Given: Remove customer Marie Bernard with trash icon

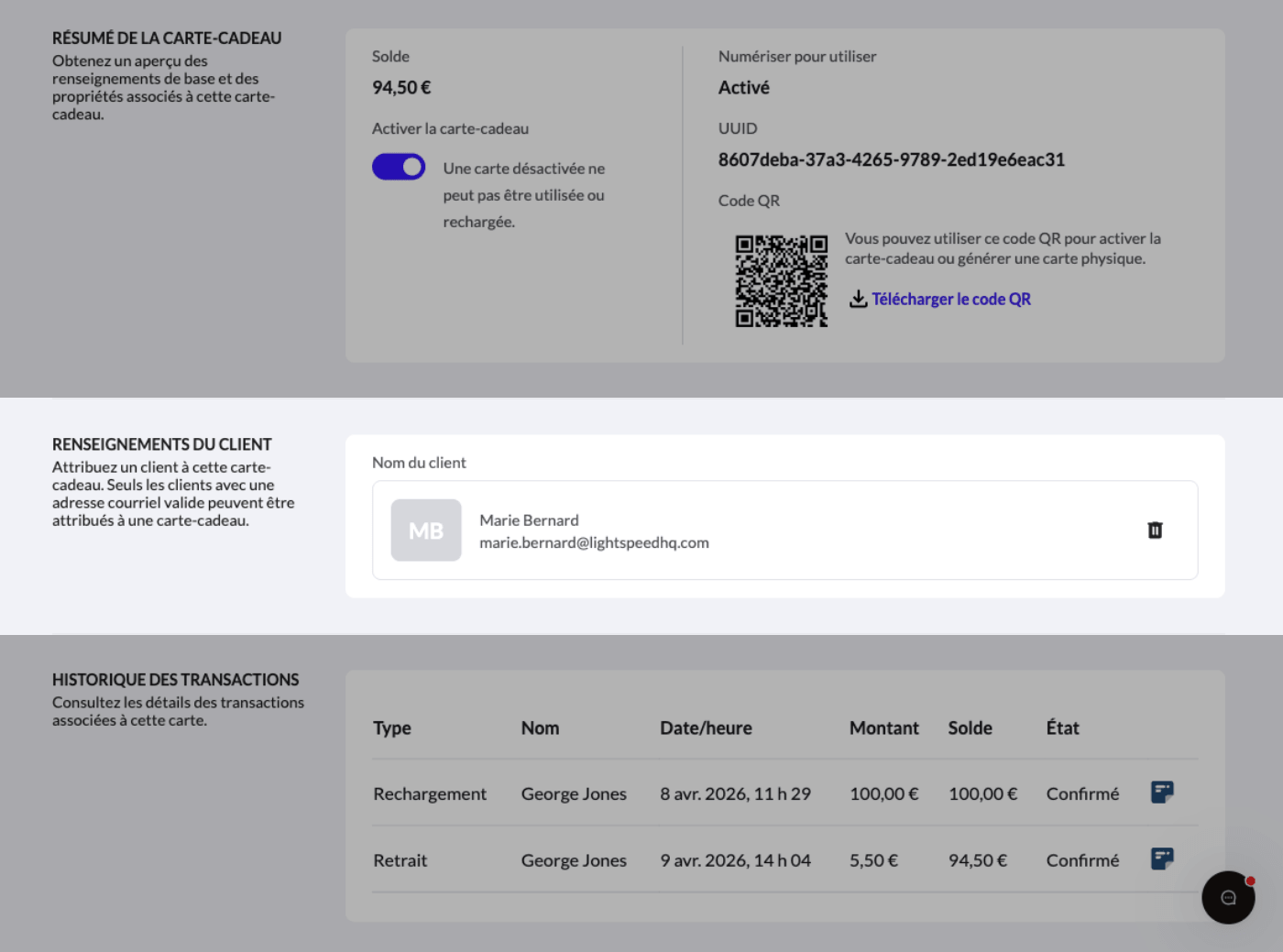Looking at the screenshot, I should [1155, 531].
